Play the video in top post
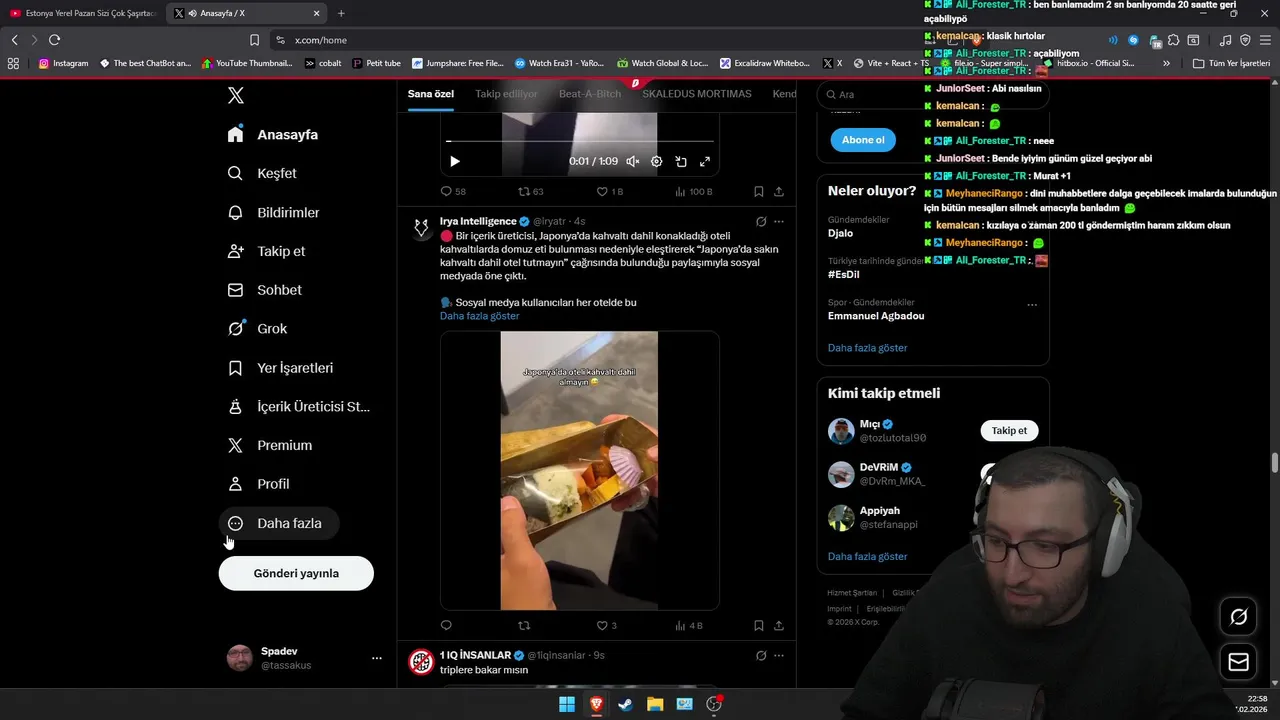Viewport: 1280px width, 720px height. 455,161
